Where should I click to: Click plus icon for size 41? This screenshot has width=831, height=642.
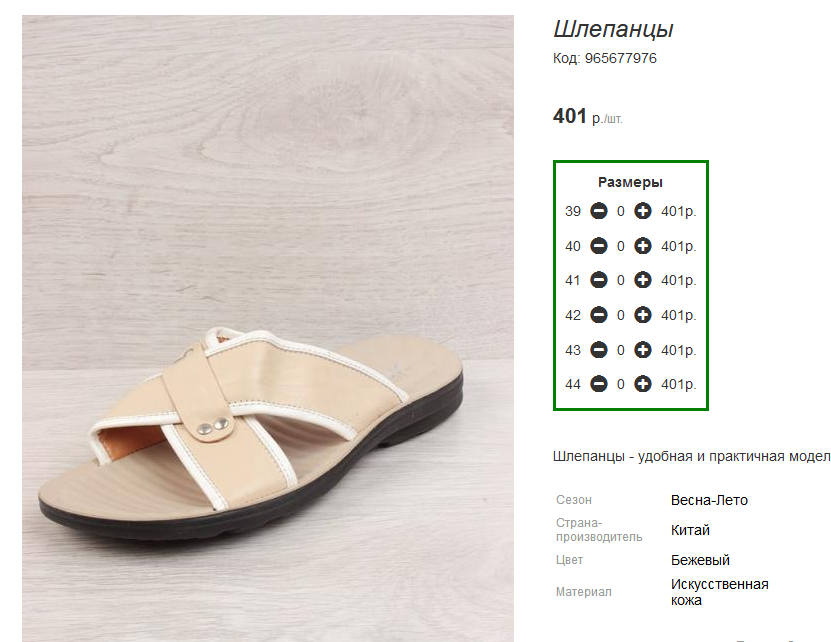[x=643, y=280]
